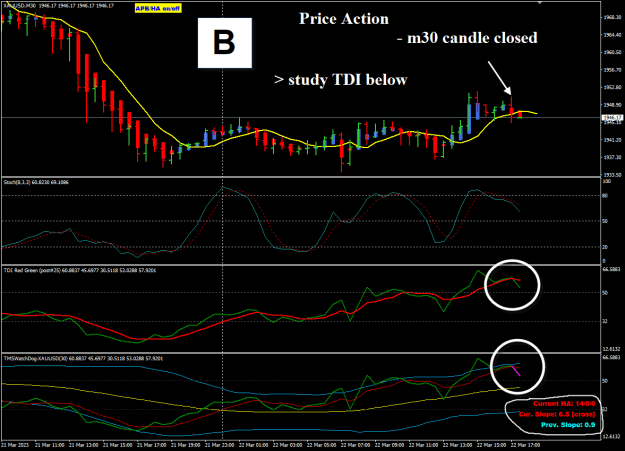Image resolution: width=625 pixels, height=451 pixels.
Task: Click the 22 Mar 13:00 time label
Action: click(457, 445)
